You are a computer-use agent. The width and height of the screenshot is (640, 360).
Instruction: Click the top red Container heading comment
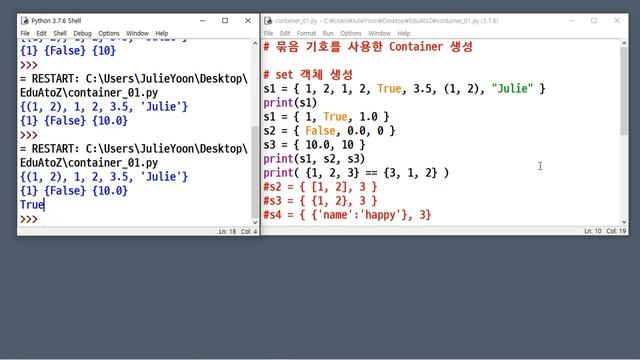tap(368, 47)
